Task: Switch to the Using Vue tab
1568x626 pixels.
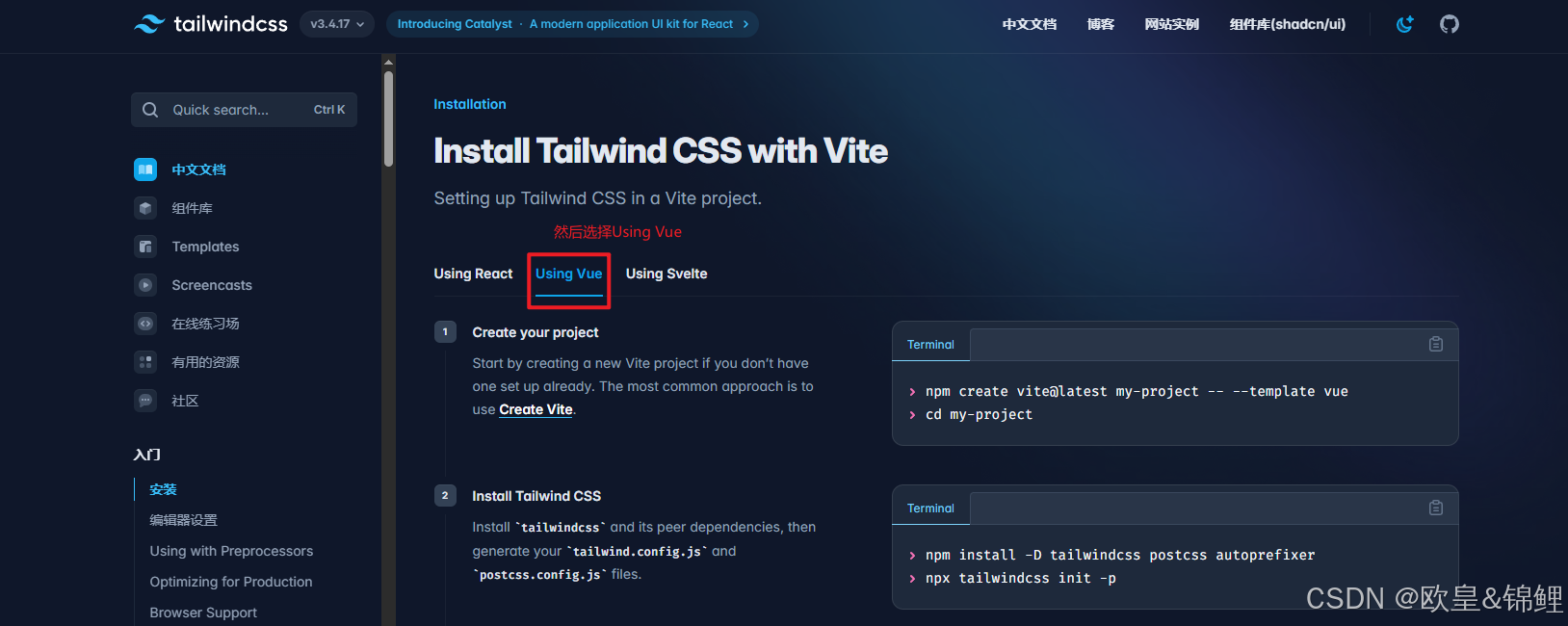Action: point(568,274)
